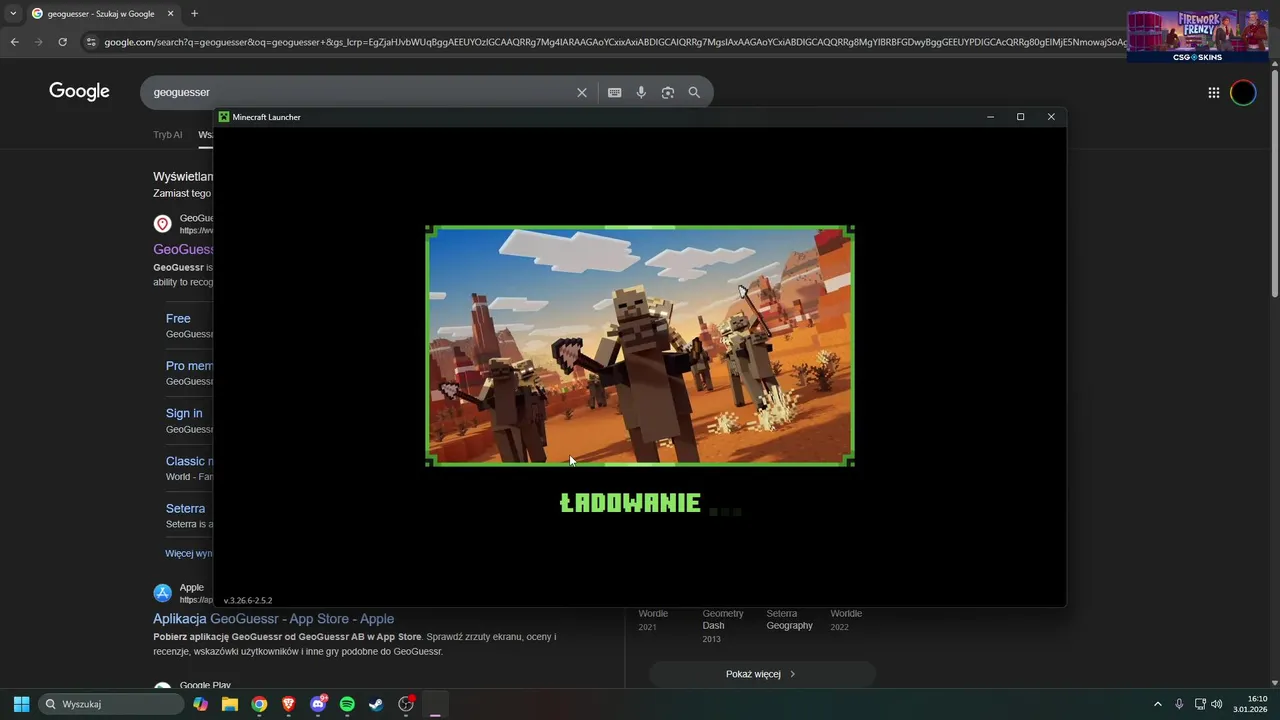1280x720 pixels.
Task: Click the system tray microphone icon
Action: [x=1179, y=704]
